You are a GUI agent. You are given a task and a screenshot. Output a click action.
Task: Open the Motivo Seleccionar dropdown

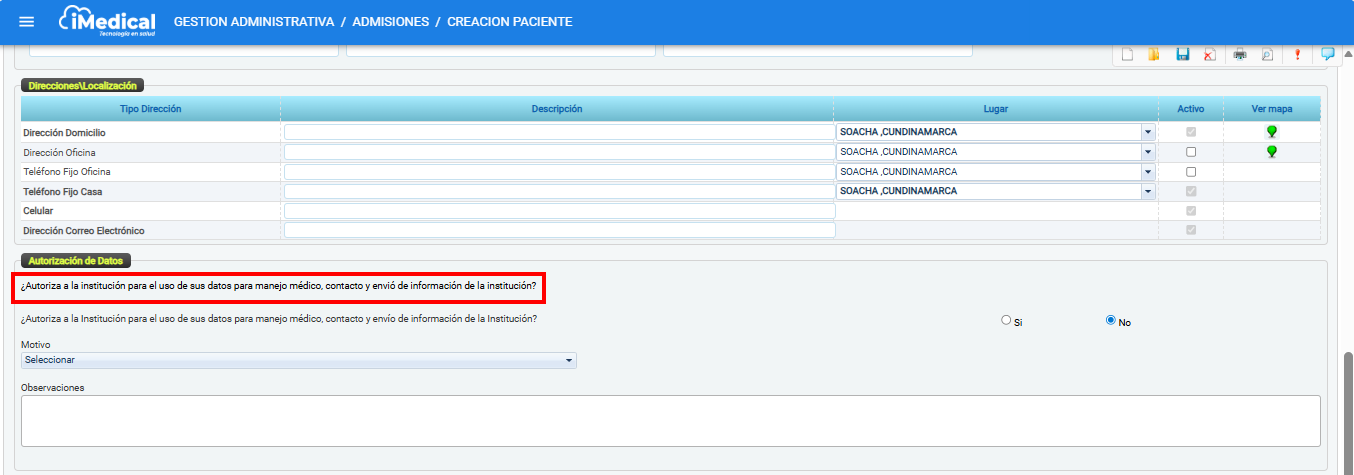(x=569, y=360)
